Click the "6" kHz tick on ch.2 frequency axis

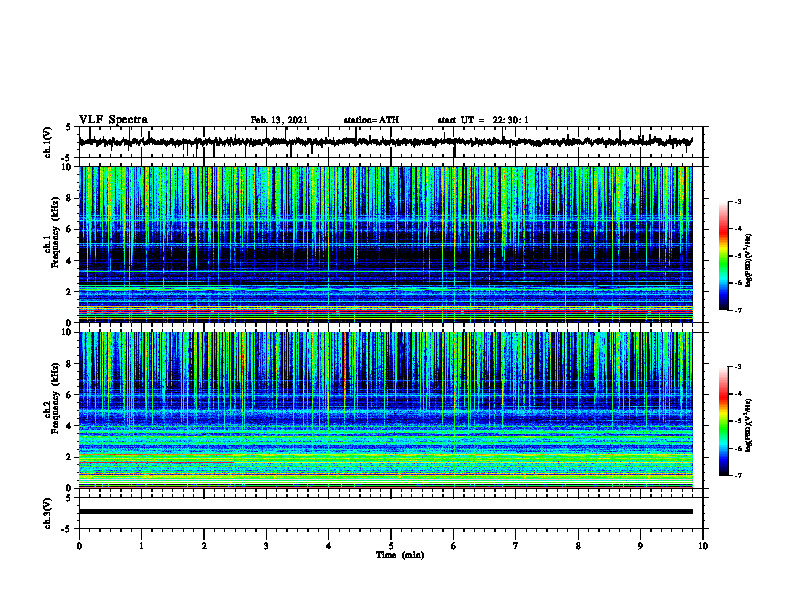coord(70,395)
